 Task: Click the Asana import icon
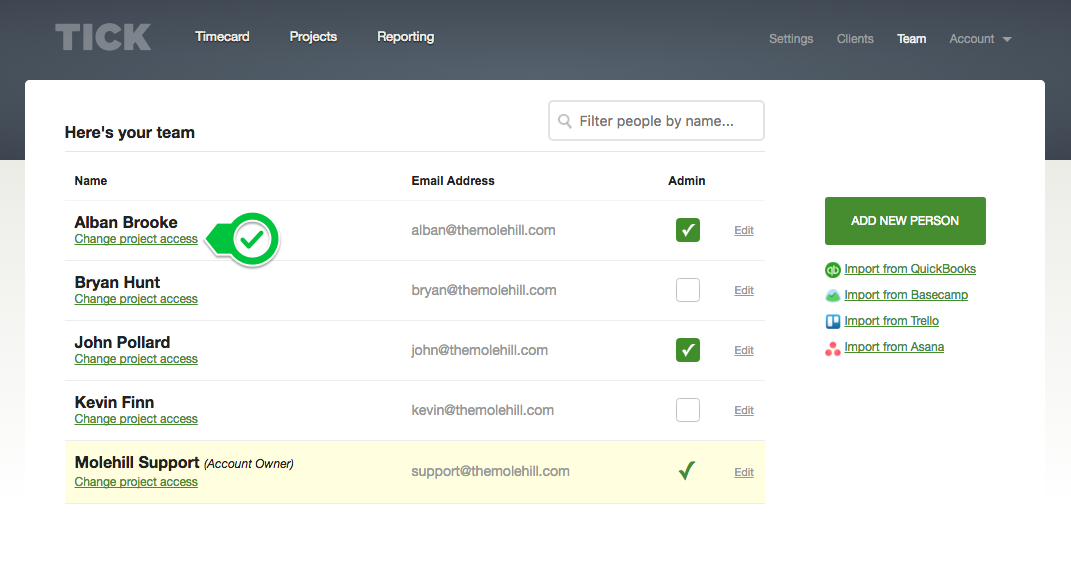832,348
